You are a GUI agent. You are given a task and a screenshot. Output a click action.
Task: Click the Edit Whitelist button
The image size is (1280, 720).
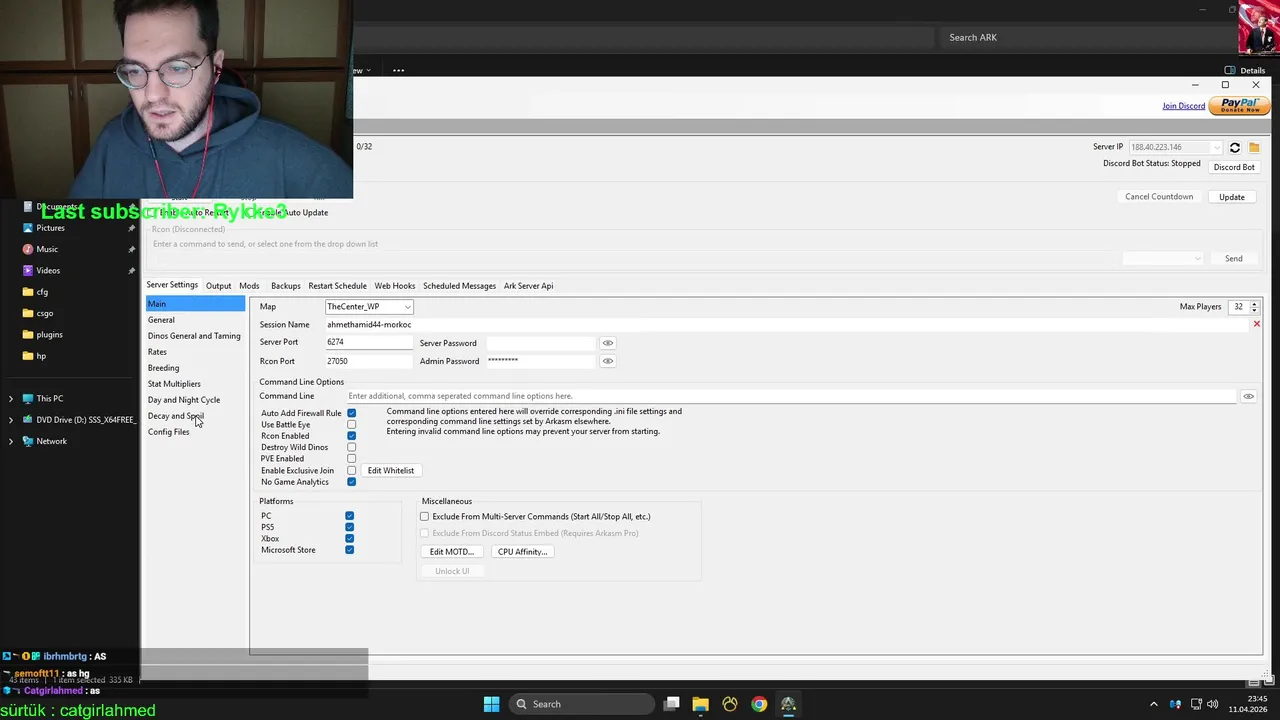pyautogui.click(x=390, y=470)
